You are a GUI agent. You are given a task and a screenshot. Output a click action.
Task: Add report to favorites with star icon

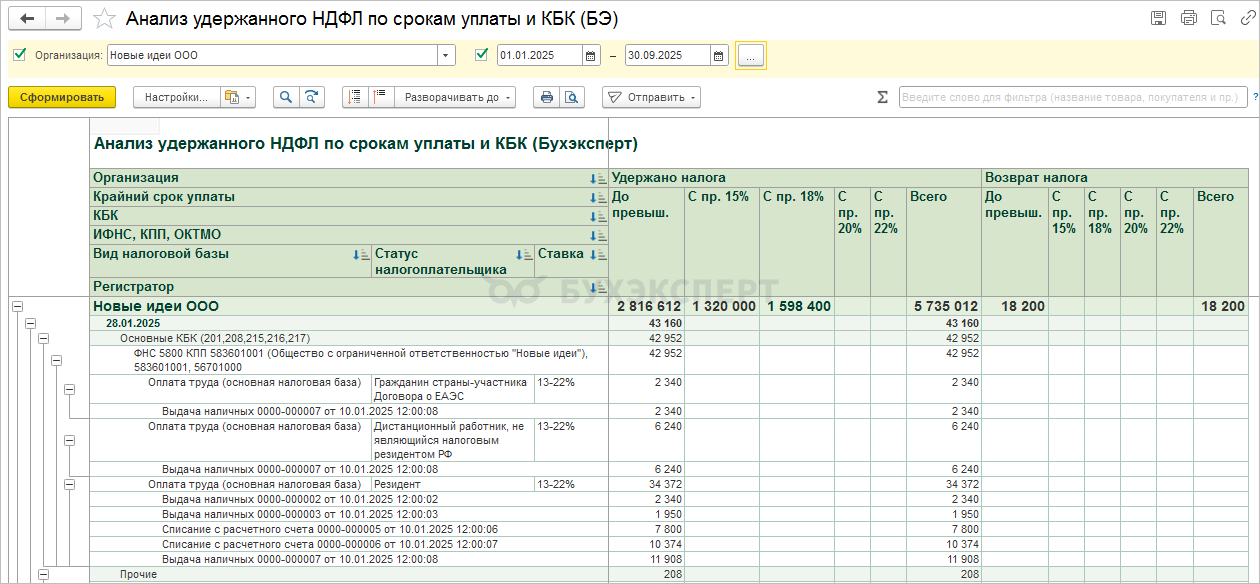click(104, 18)
